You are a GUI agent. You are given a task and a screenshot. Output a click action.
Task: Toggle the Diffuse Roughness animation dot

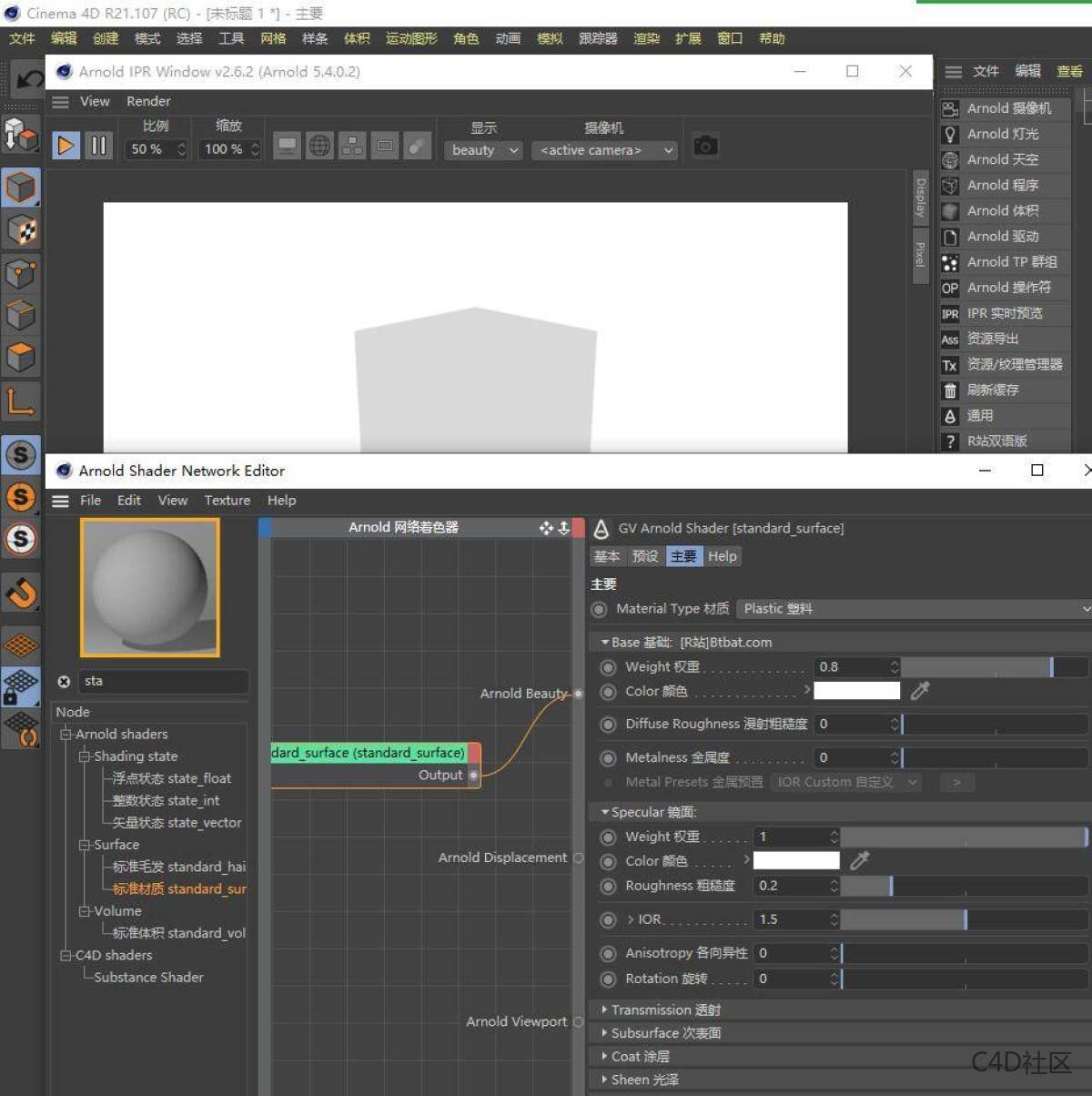(608, 725)
